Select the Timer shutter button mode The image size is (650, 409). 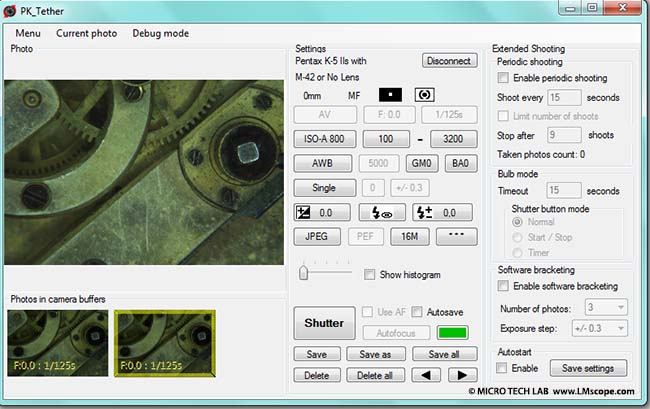(x=517, y=252)
